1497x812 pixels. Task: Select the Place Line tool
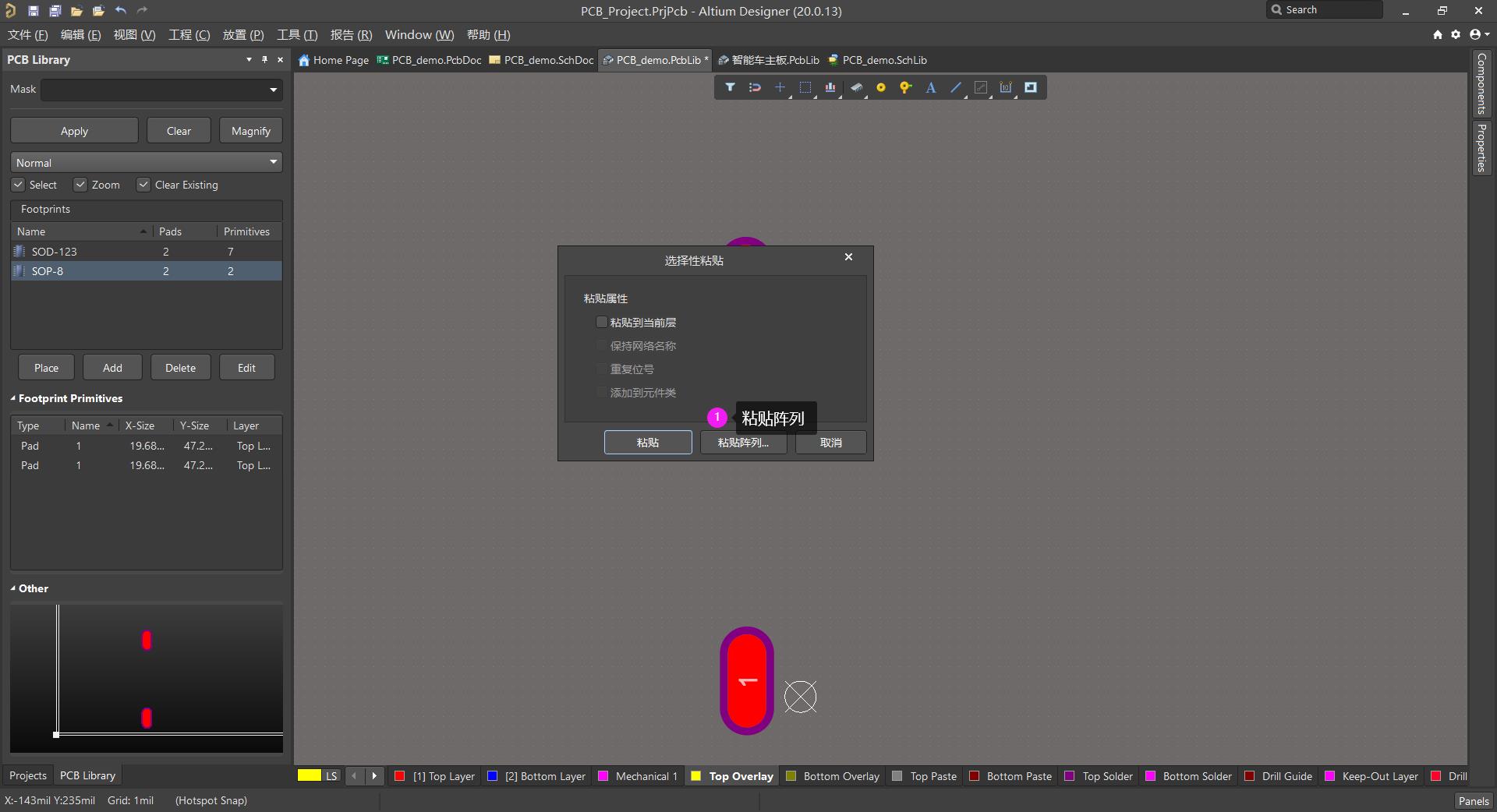pos(956,87)
